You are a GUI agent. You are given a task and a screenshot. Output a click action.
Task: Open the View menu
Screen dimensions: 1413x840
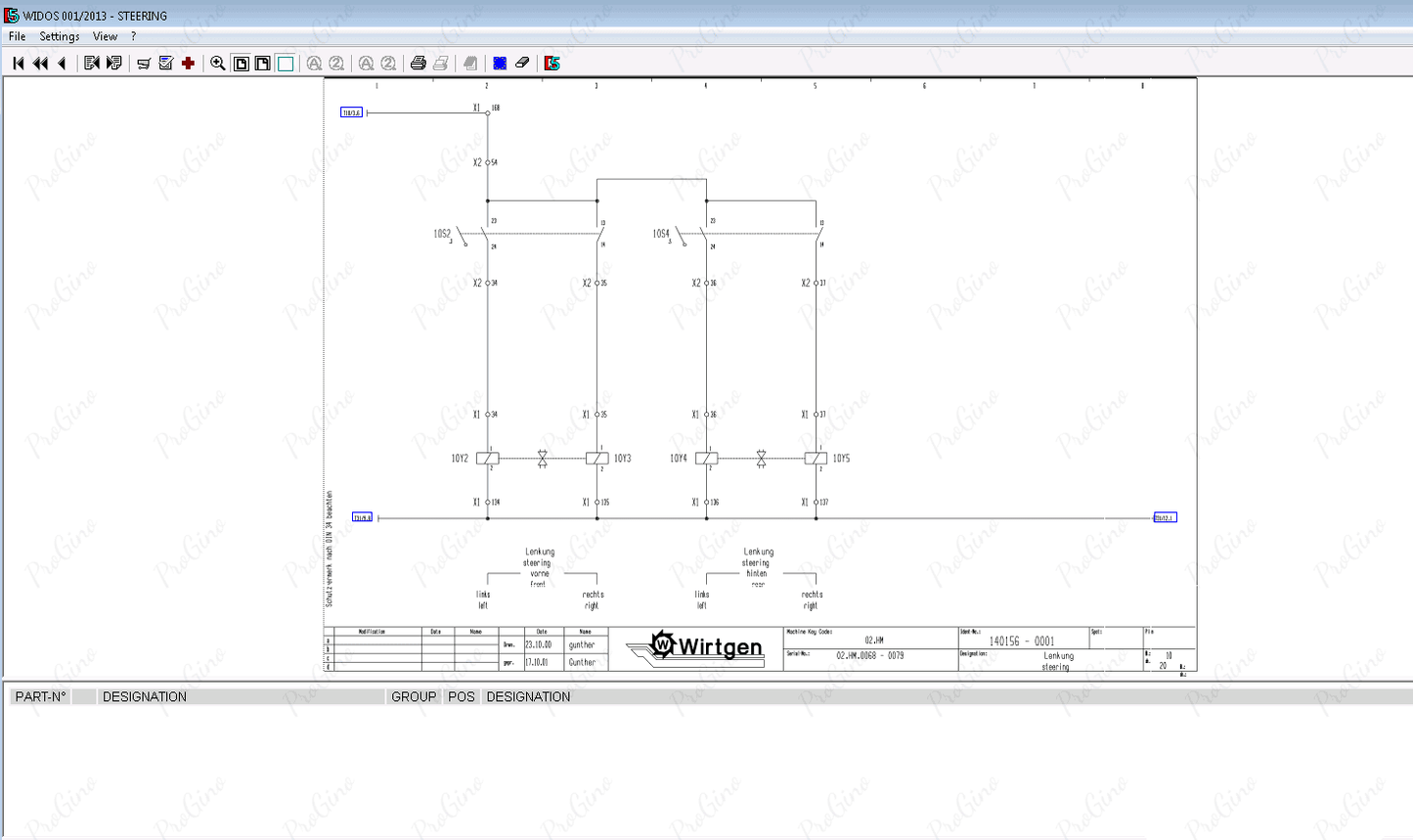105,36
